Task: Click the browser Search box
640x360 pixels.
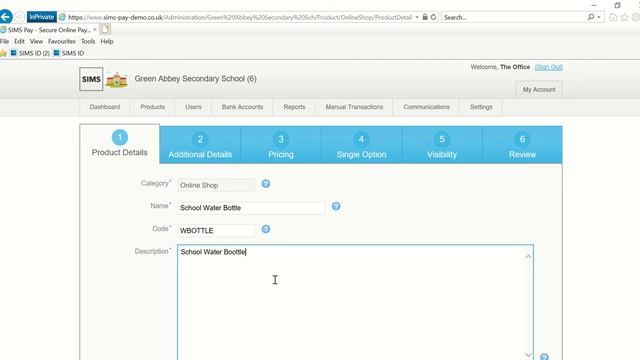Action: (x=513, y=17)
